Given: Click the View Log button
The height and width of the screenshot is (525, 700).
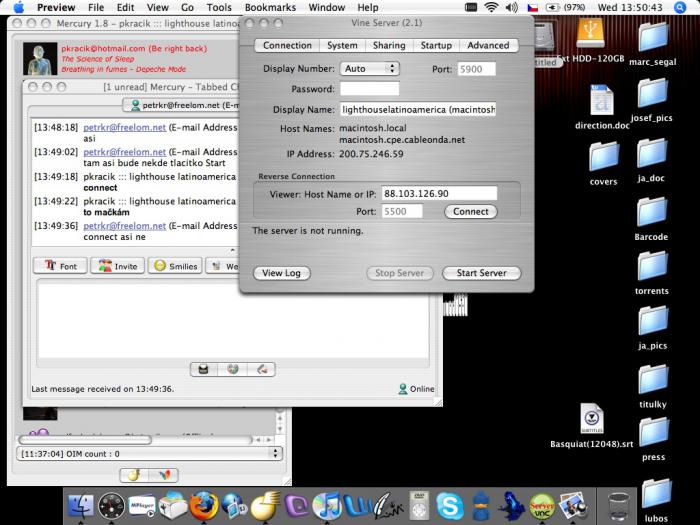Looking at the screenshot, I should tap(281, 273).
